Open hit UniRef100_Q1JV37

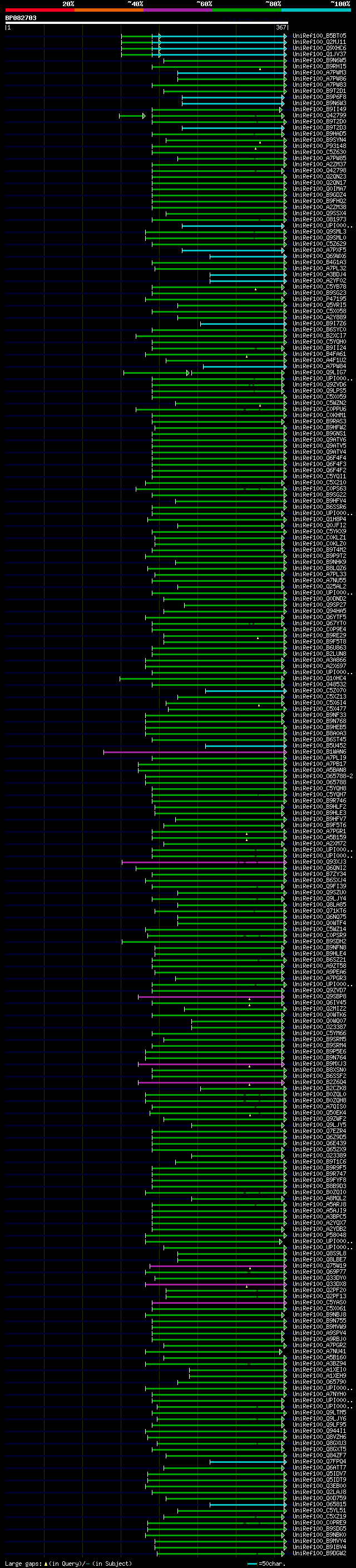click(319, 54)
